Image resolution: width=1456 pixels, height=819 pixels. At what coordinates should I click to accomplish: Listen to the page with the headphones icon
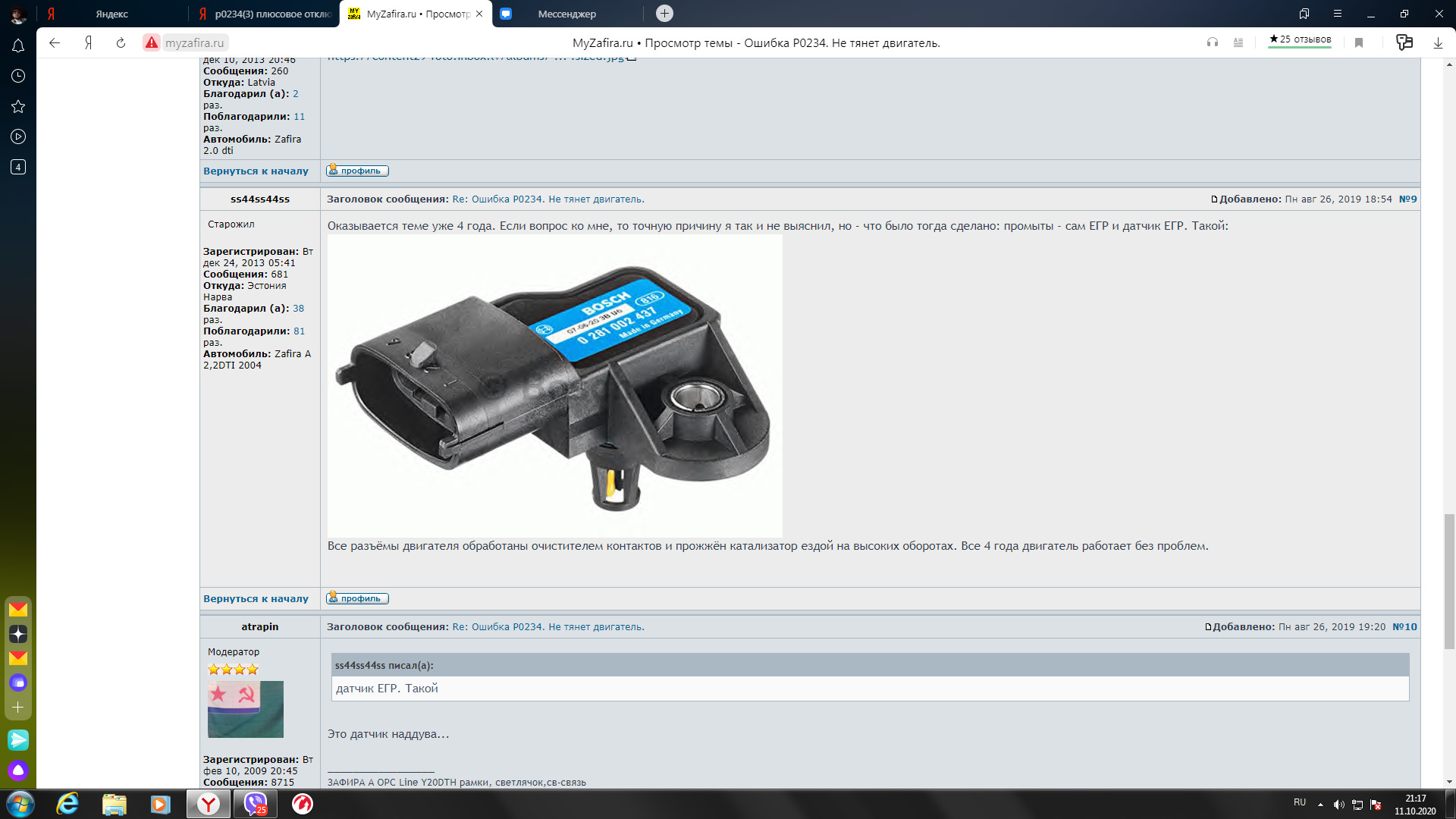point(1213,43)
